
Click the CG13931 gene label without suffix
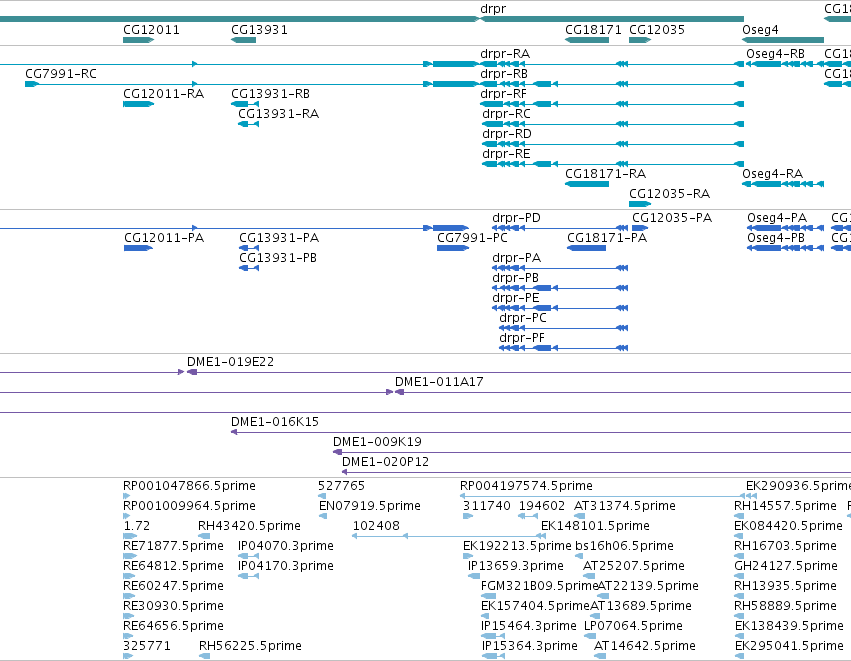point(259,30)
